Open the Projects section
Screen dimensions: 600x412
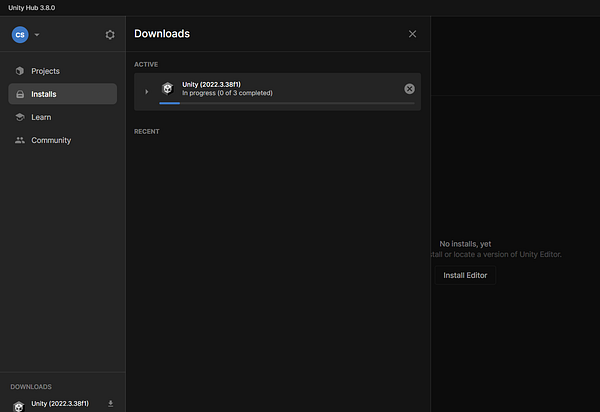[63, 71]
